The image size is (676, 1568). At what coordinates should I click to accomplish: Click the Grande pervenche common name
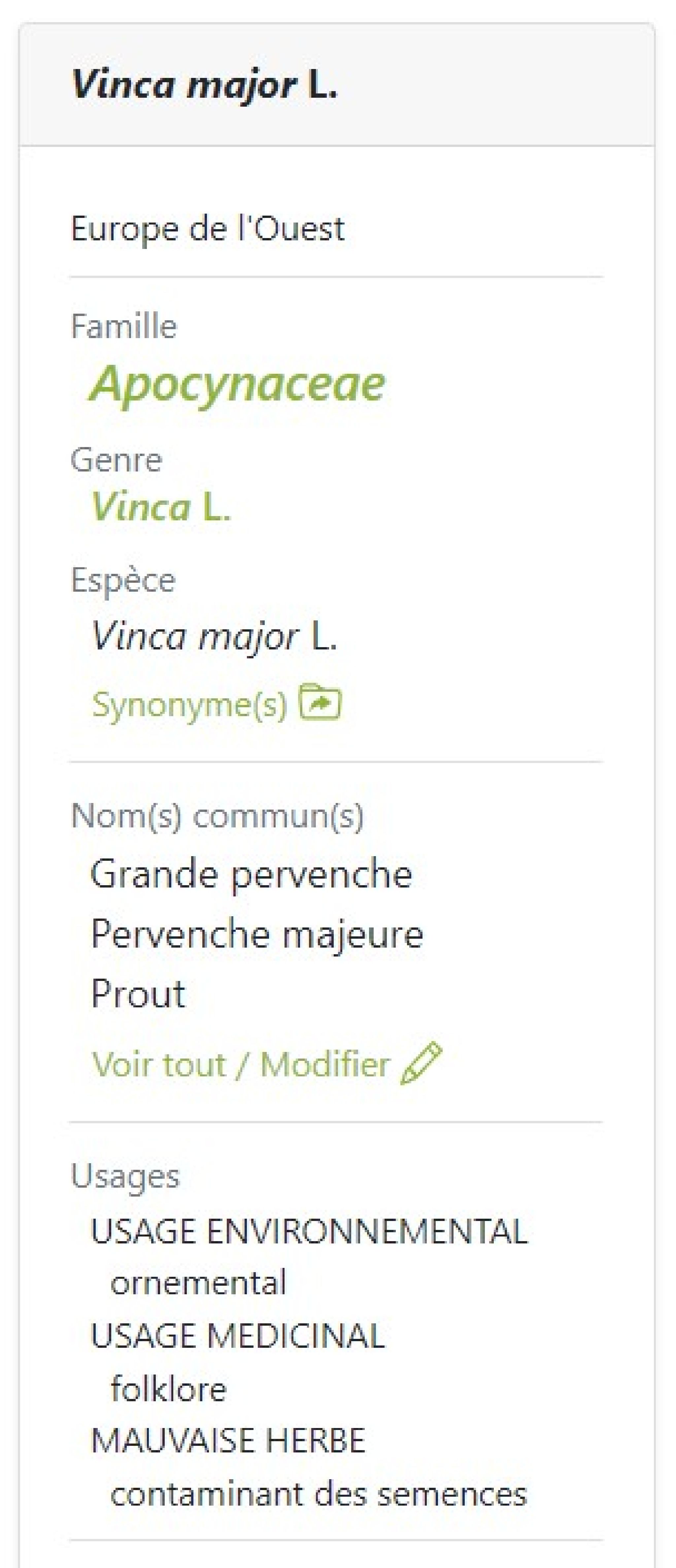pyautogui.click(x=251, y=874)
